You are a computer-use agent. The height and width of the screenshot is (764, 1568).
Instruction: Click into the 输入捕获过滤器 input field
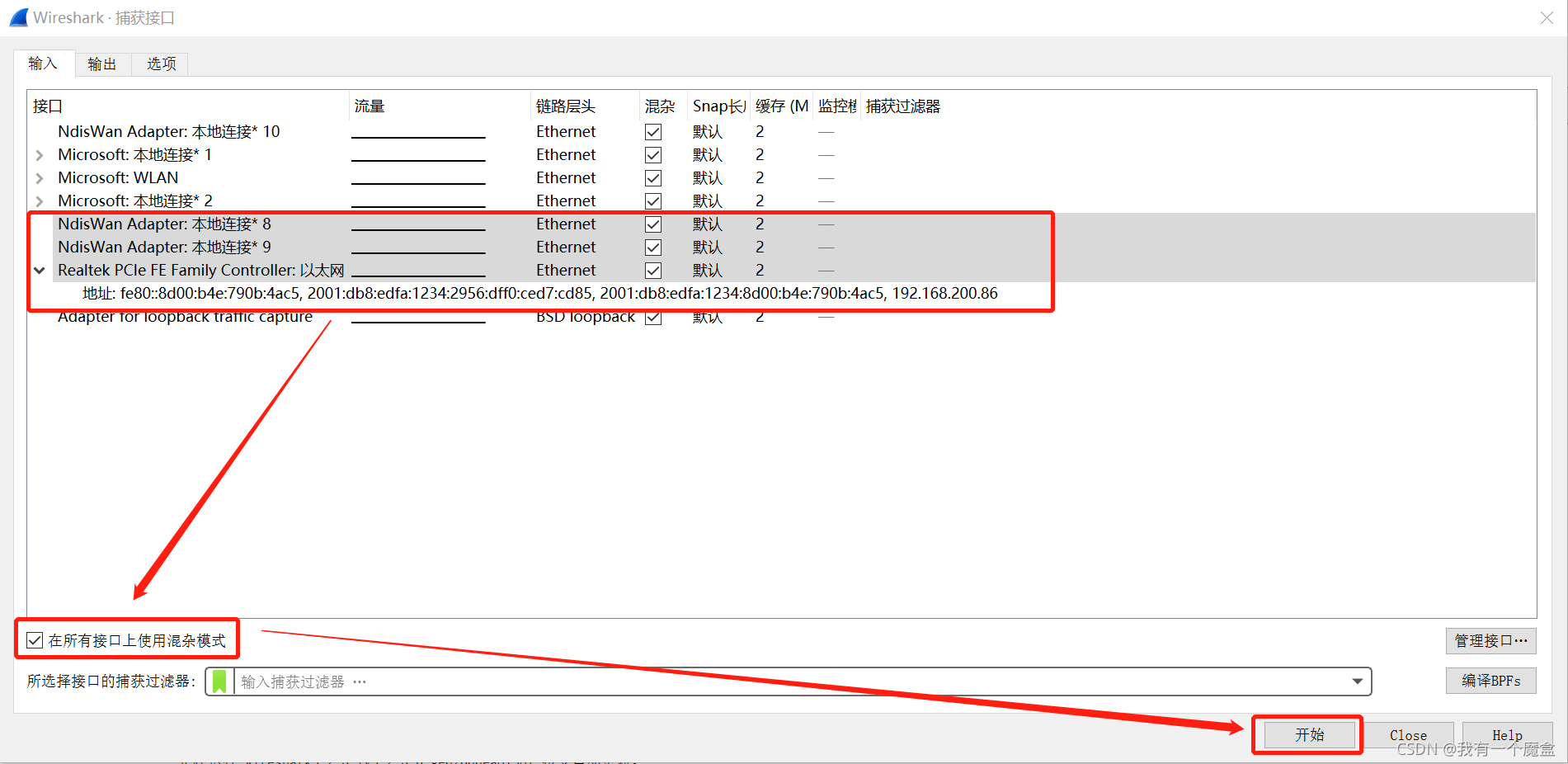click(792, 681)
